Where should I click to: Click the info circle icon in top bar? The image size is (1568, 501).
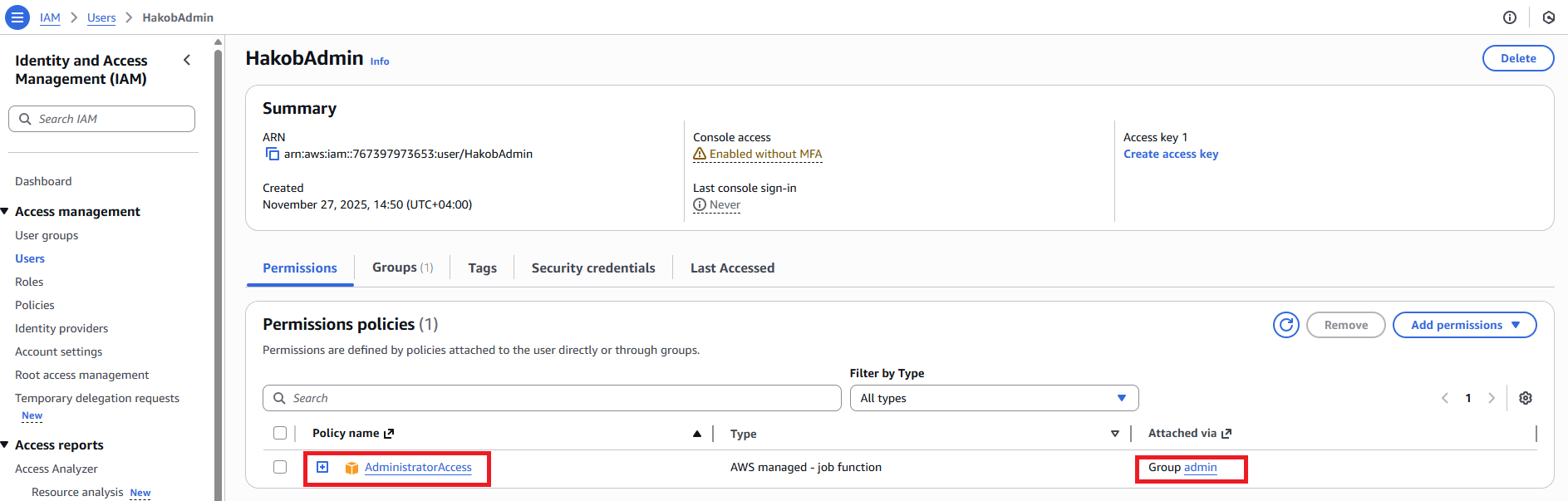pyautogui.click(x=1509, y=17)
